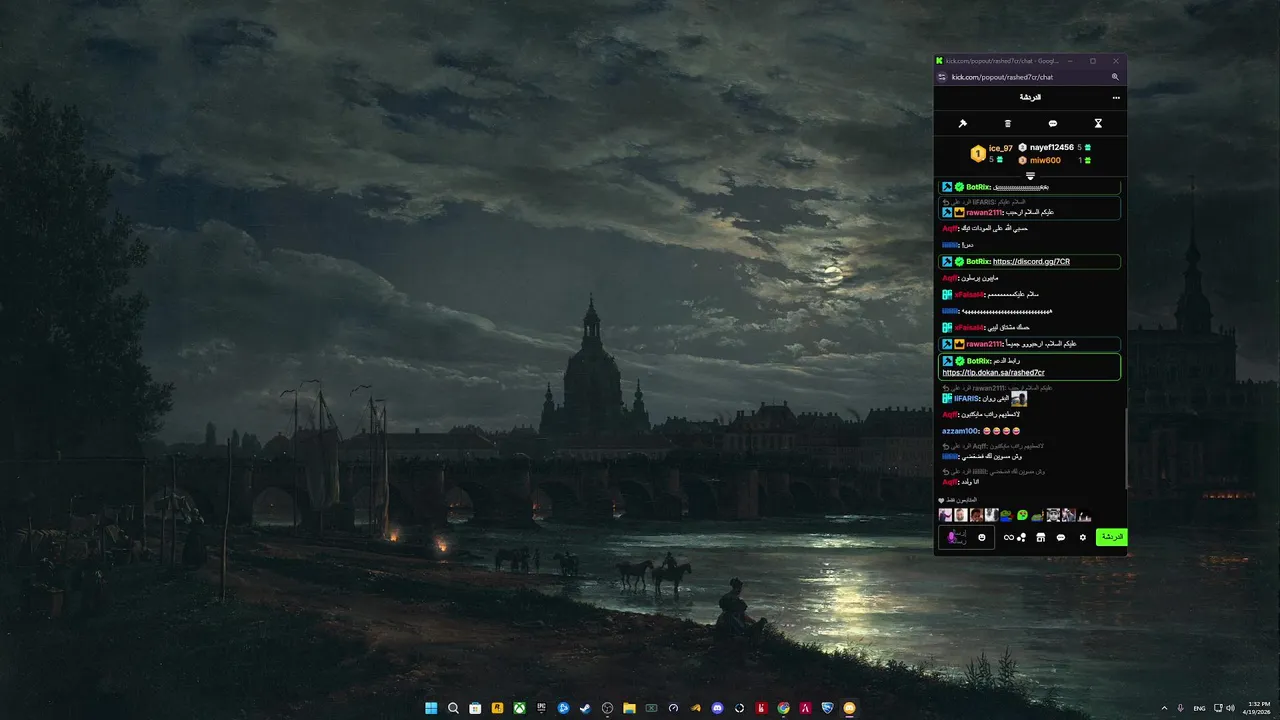
Task: Click the heart followers-only icon
Action: click(942, 500)
